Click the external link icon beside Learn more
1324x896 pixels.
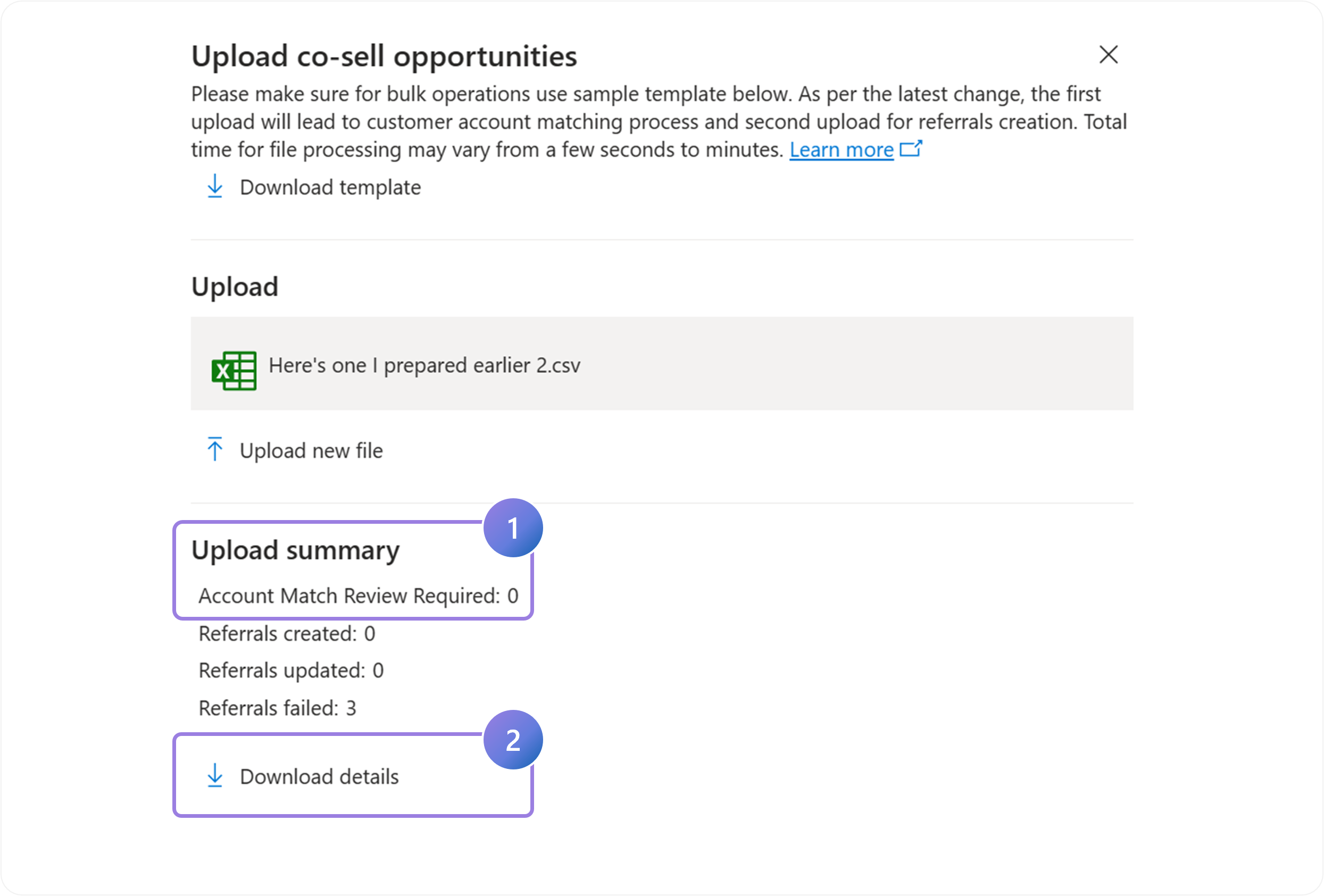pyautogui.click(x=910, y=148)
